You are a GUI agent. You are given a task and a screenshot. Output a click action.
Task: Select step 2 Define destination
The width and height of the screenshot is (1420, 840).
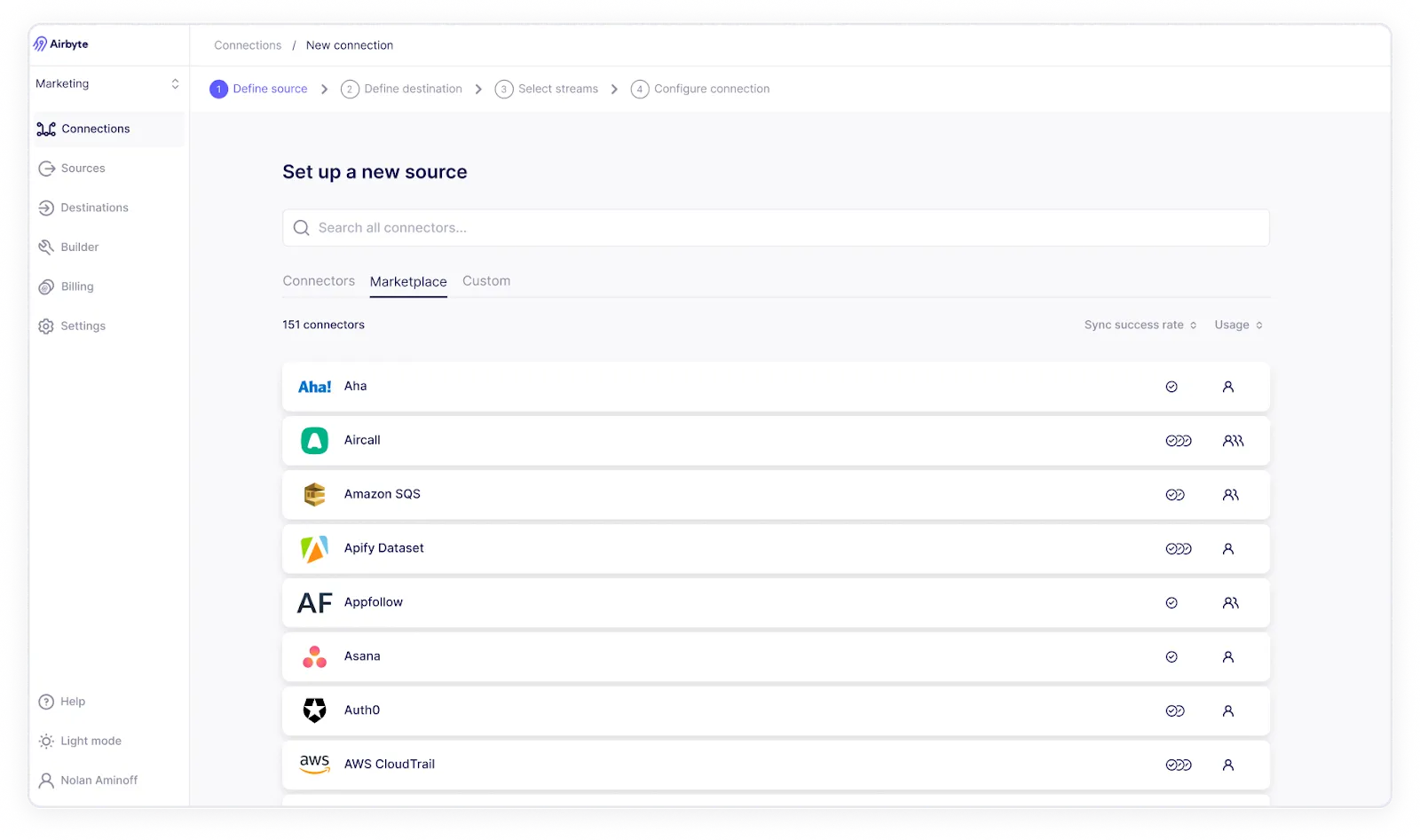(x=401, y=89)
